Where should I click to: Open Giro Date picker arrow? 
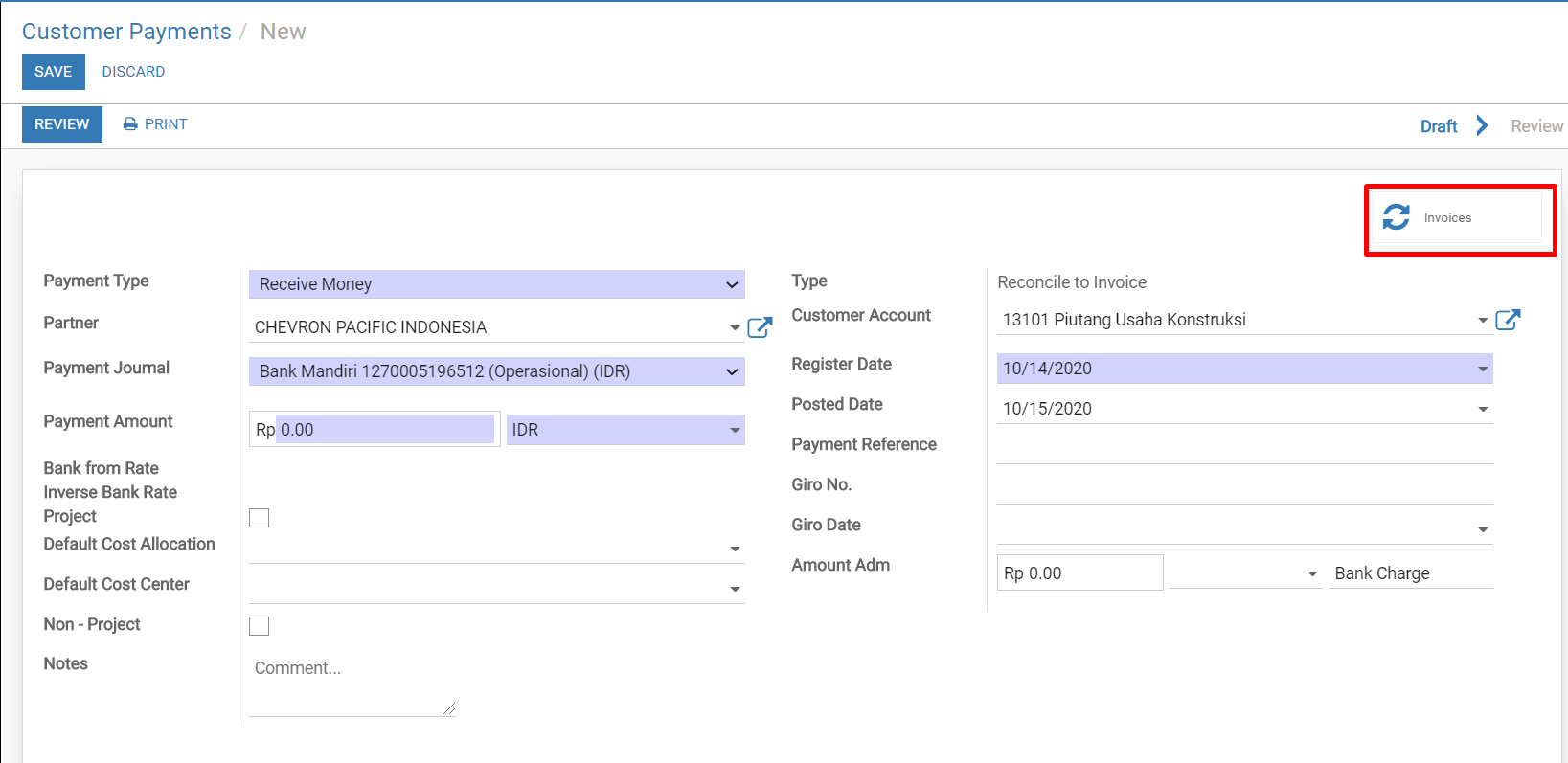[x=1483, y=529]
